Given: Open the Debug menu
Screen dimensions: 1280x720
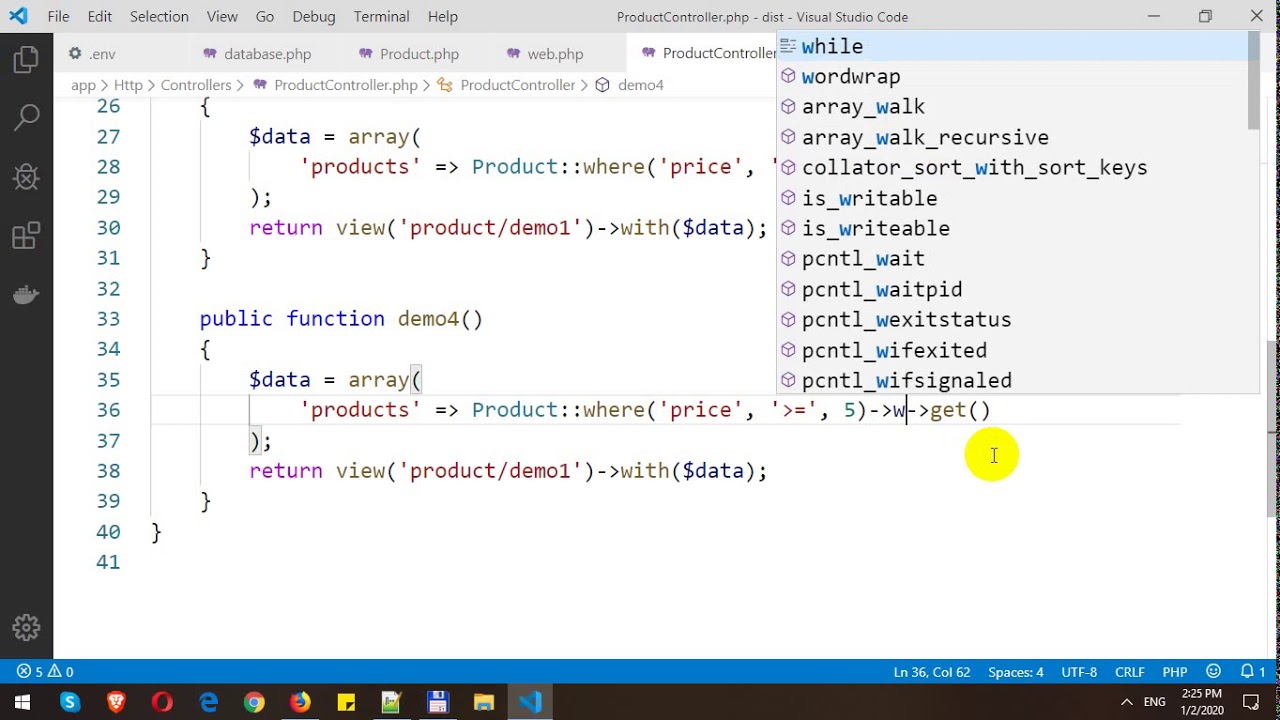Looking at the screenshot, I should click(x=314, y=16).
